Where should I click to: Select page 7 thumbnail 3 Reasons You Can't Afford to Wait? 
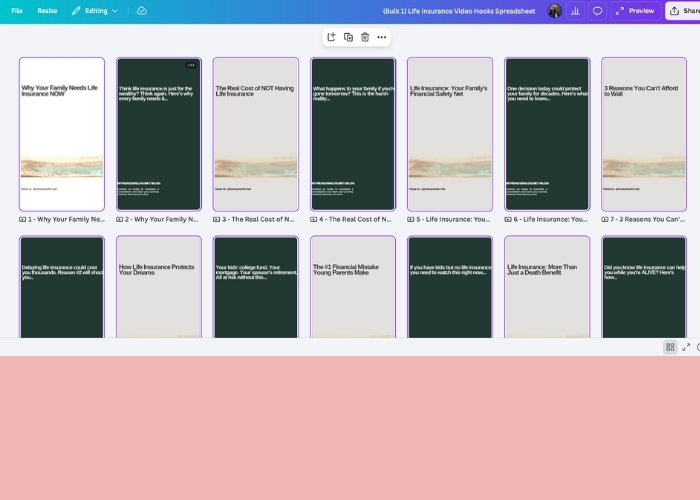click(x=644, y=134)
